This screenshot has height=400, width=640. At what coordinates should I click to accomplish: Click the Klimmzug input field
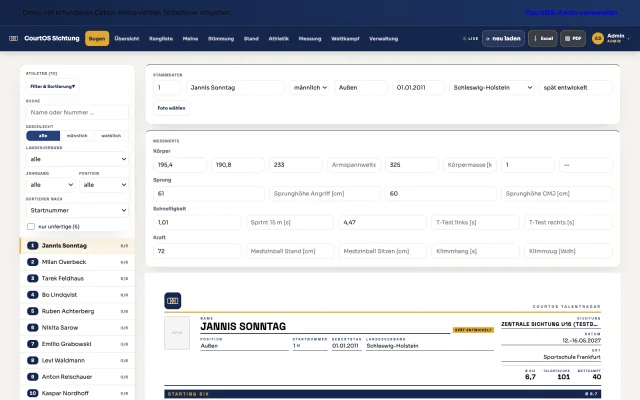(568, 251)
